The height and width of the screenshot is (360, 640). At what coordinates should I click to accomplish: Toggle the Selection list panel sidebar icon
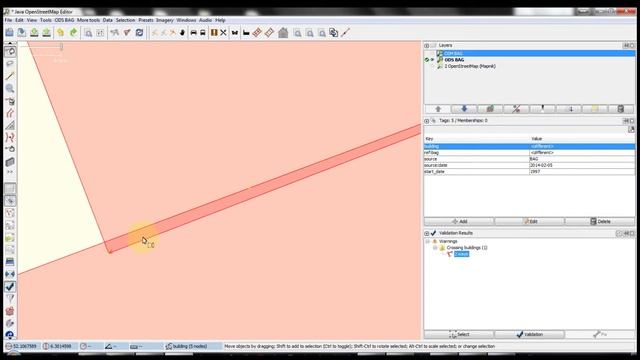click(10, 213)
